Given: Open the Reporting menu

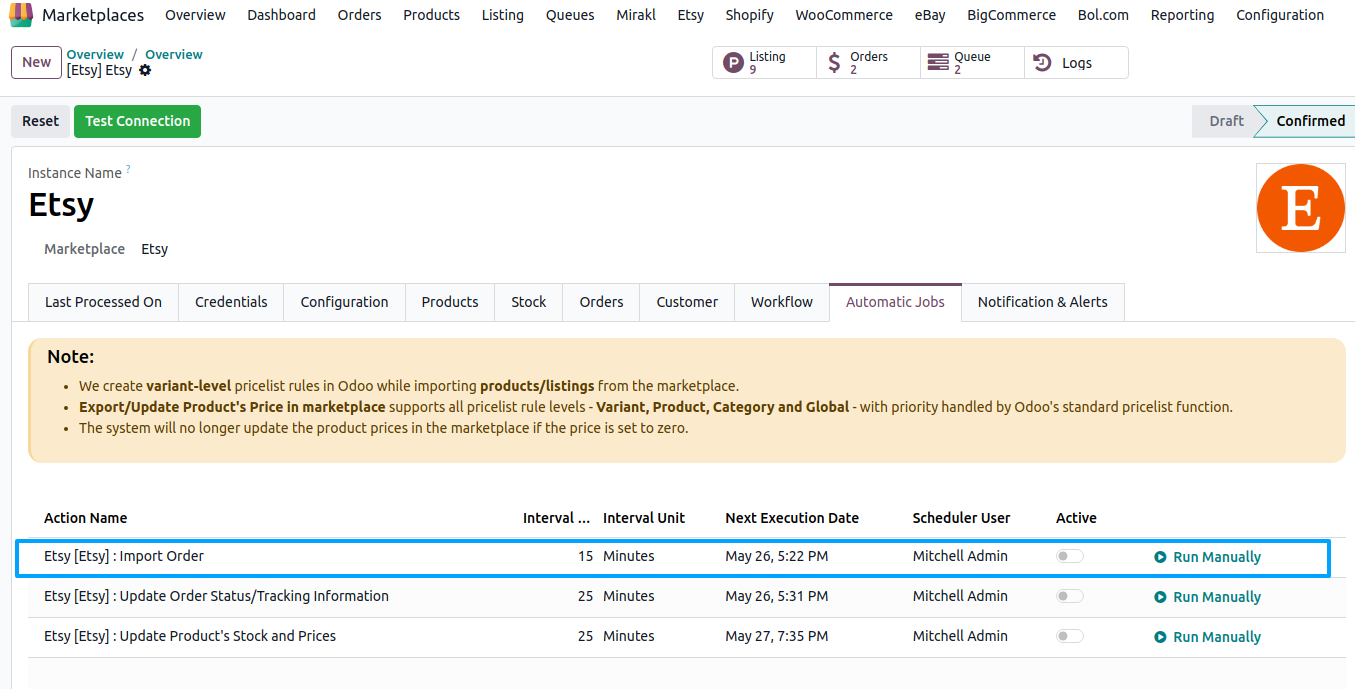Looking at the screenshot, I should [x=1182, y=15].
